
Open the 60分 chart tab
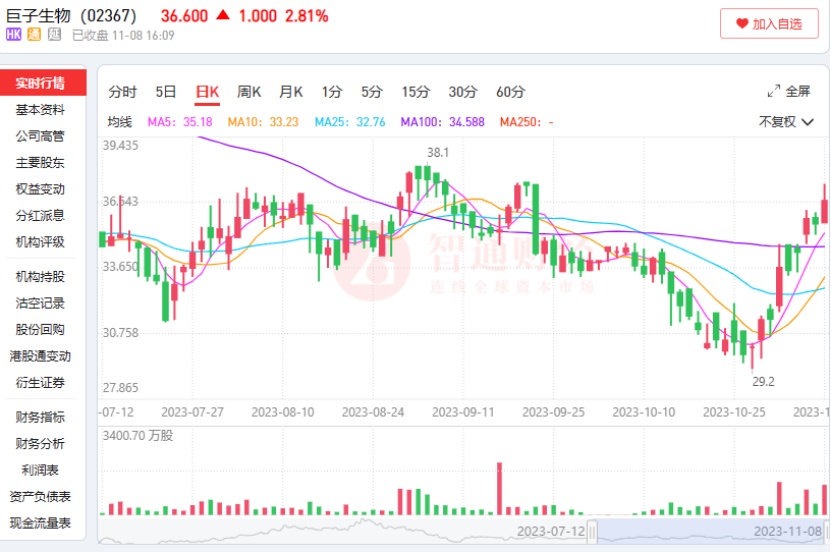tap(510, 92)
